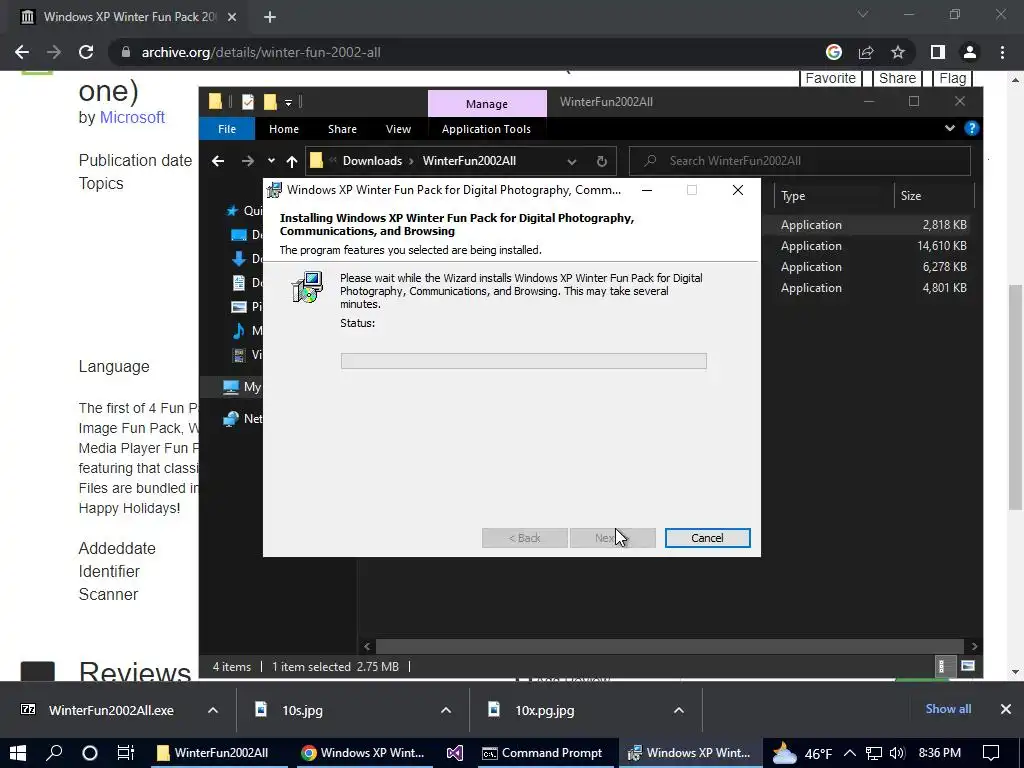Open the Microsoft author link

click(x=132, y=118)
